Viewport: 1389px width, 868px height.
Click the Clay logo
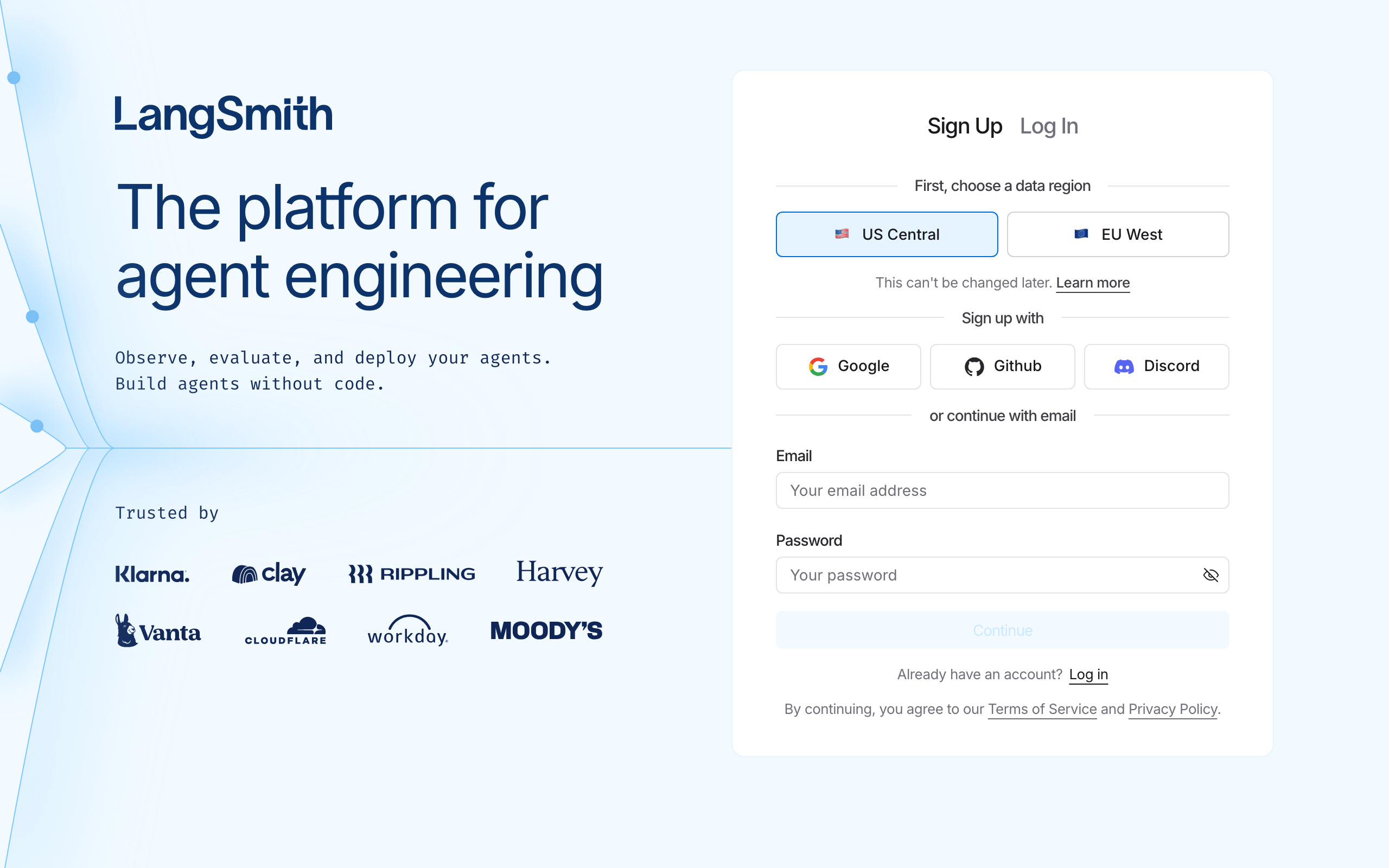[269, 573]
